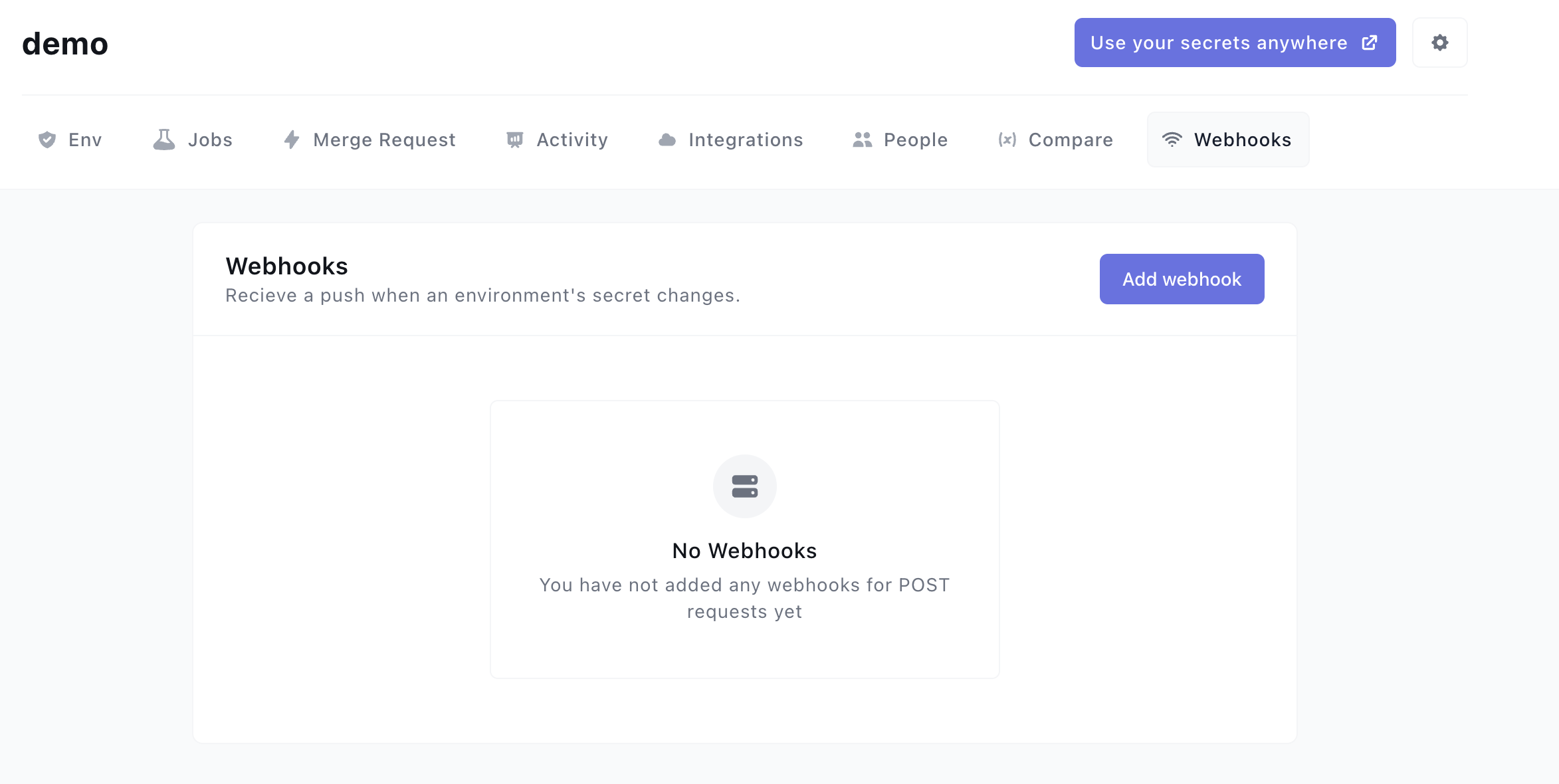This screenshot has width=1559, height=784.
Task: Click the lightning bolt Merge Request icon
Action: 291,140
